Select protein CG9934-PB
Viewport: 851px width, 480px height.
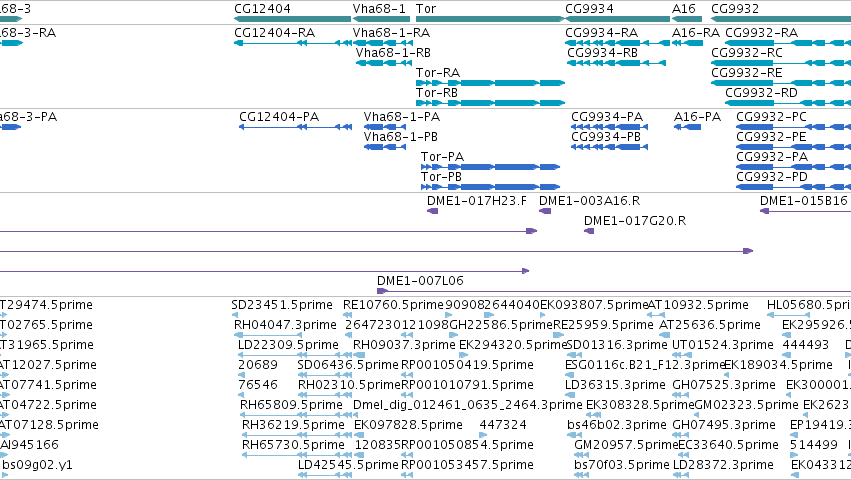606,137
